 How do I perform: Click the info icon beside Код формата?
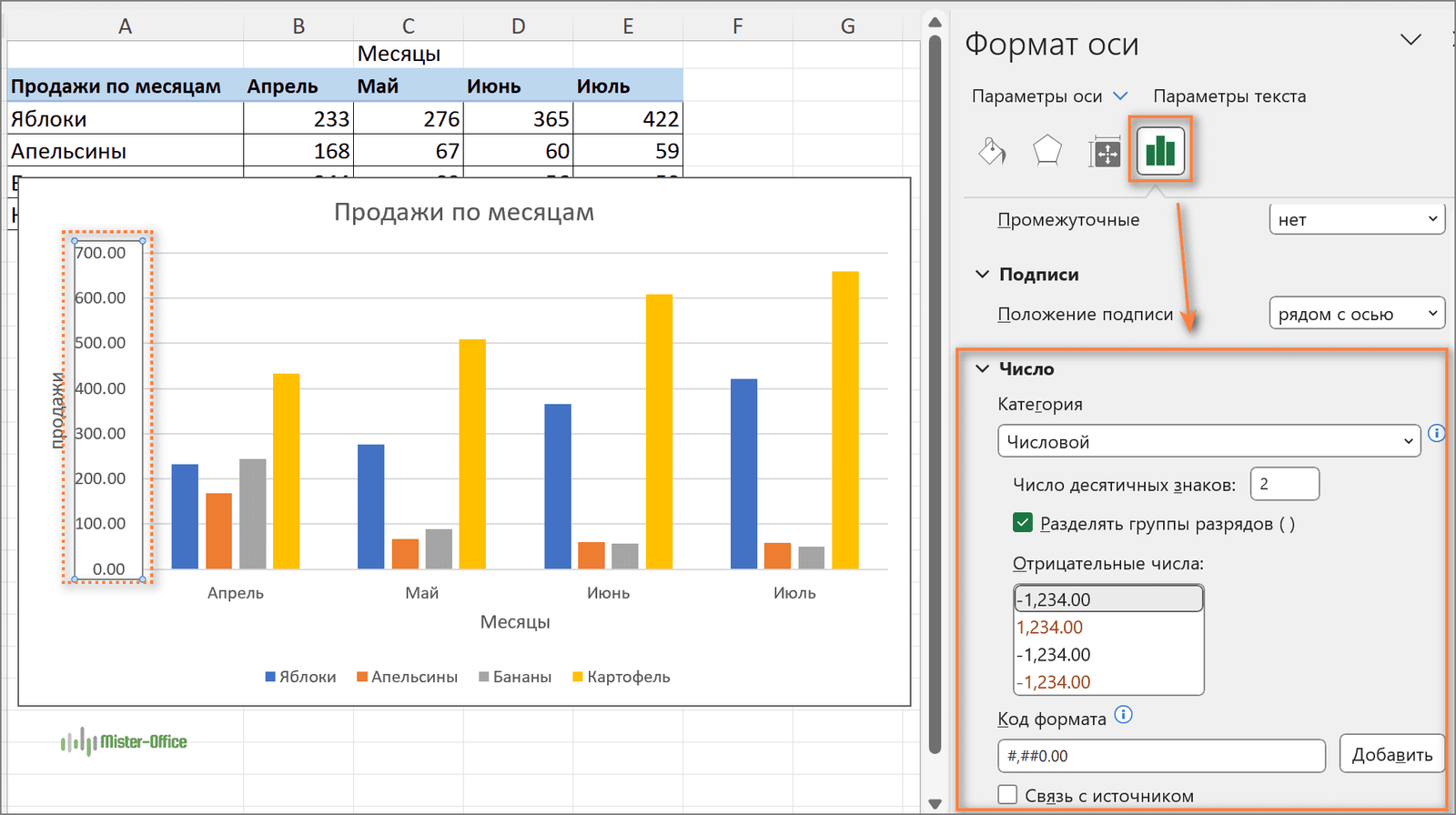pyautogui.click(x=1124, y=715)
